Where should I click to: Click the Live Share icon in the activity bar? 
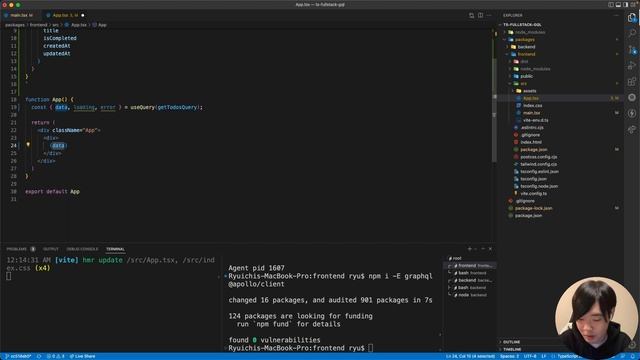pos(632,129)
